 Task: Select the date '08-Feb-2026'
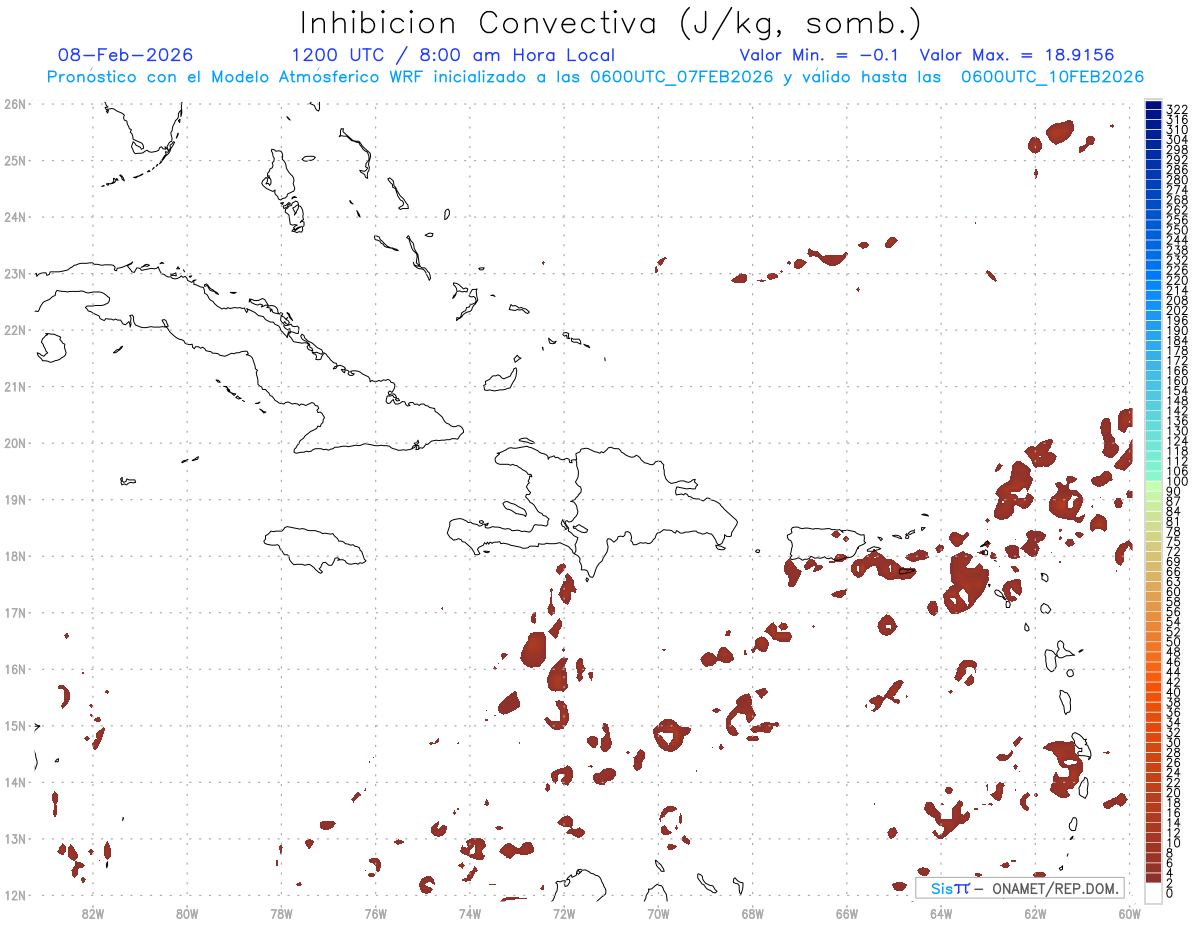click(x=125, y=55)
